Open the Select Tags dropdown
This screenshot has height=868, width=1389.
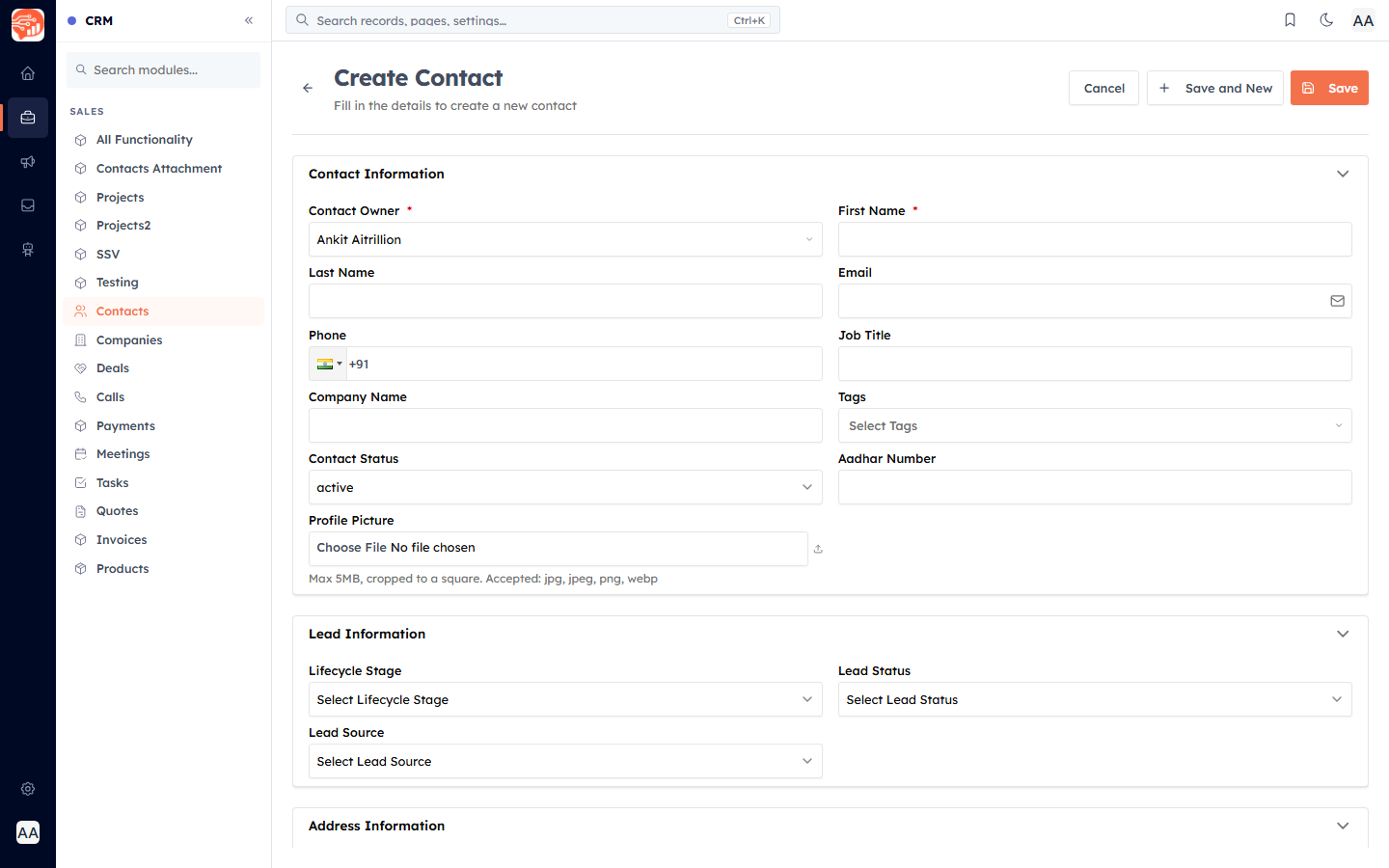tap(1095, 425)
